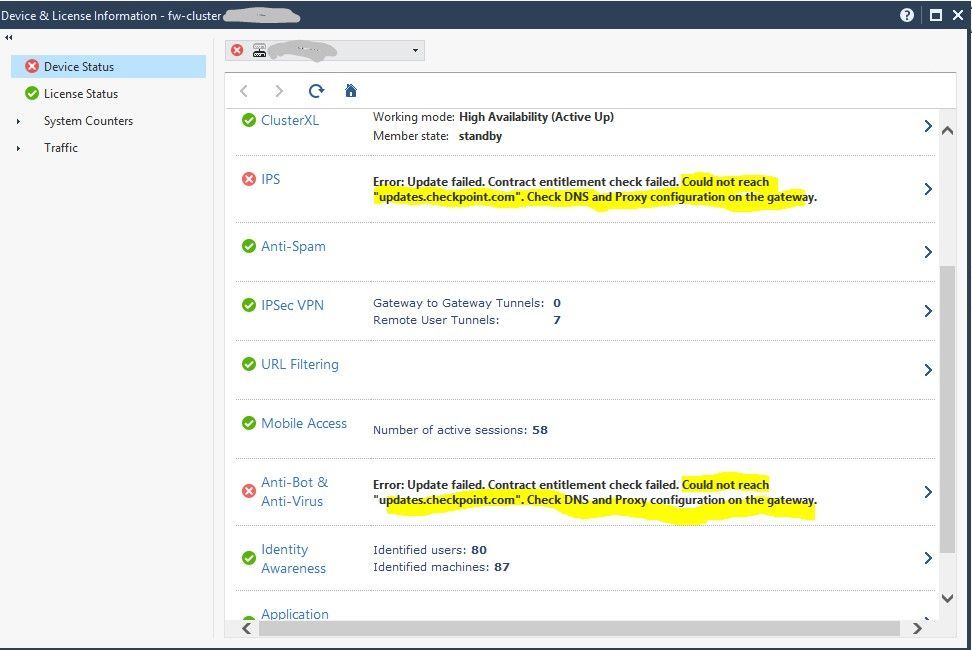Open the IPSec VPN blade link
This screenshot has height=650, width=972.
tap(292, 305)
